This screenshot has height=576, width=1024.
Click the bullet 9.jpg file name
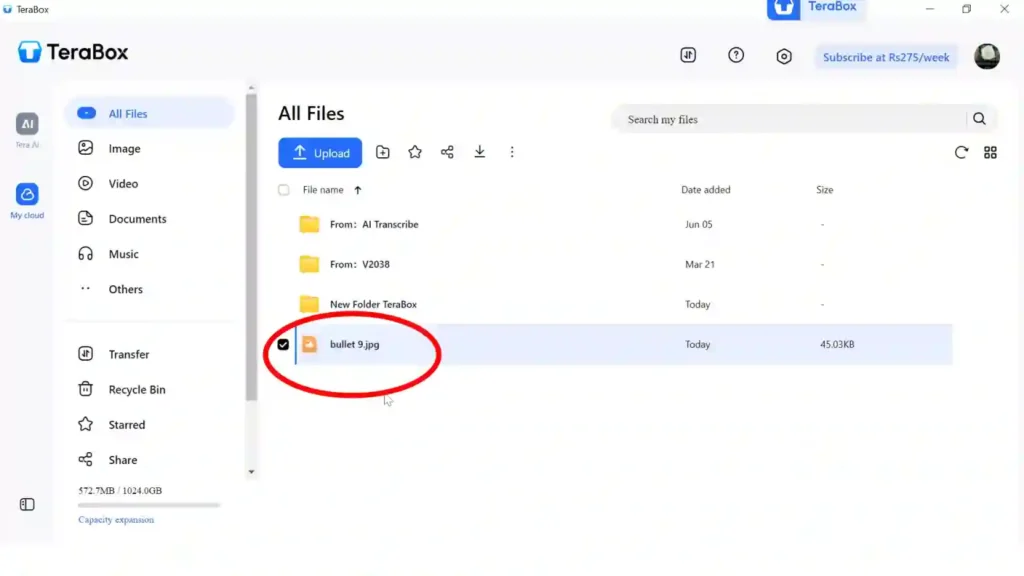tap(354, 344)
